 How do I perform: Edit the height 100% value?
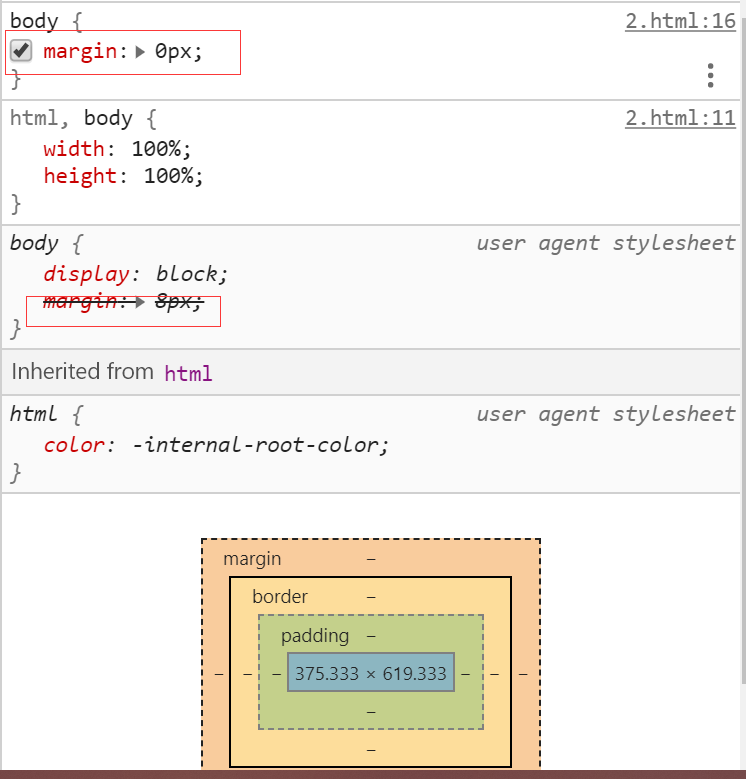pos(168,176)
